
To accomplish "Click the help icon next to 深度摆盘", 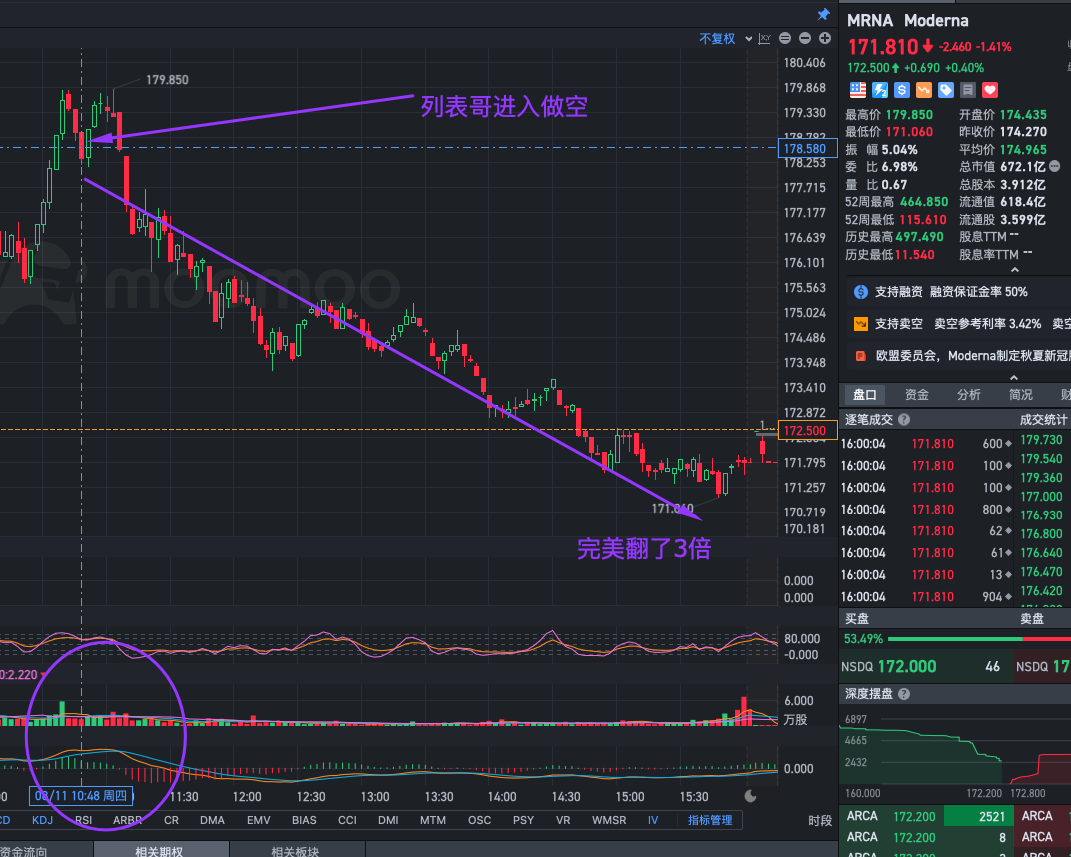I will pos(904,694).
